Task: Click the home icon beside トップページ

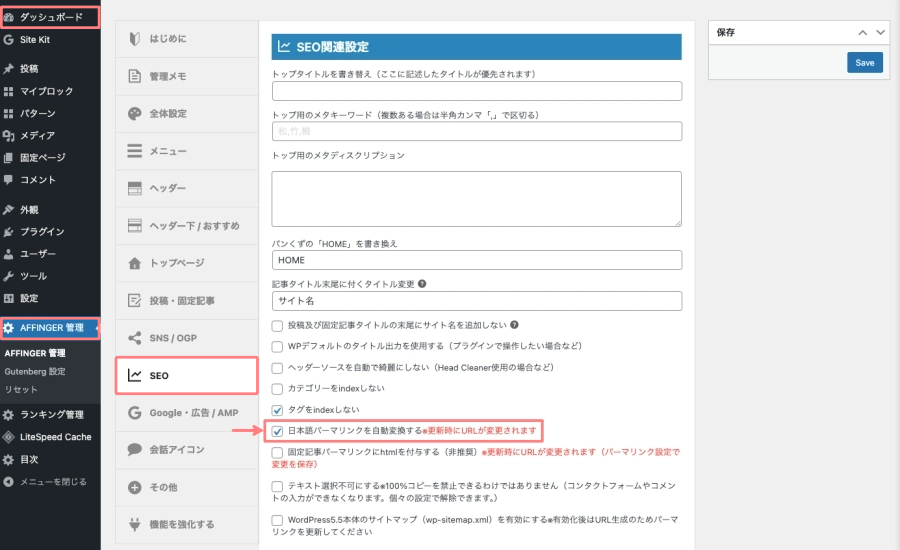Action: [134, 263]
